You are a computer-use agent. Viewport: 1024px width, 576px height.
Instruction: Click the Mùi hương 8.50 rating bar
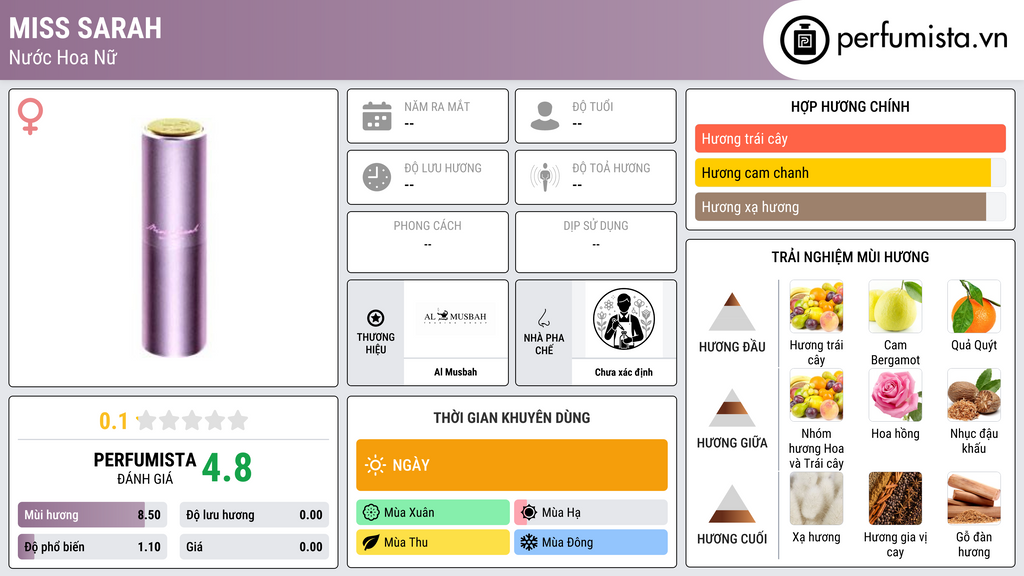pyautogui.click(x=92, y=515)
